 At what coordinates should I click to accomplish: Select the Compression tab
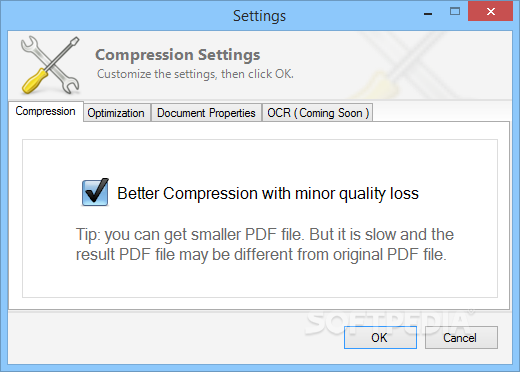coord(46,111)
